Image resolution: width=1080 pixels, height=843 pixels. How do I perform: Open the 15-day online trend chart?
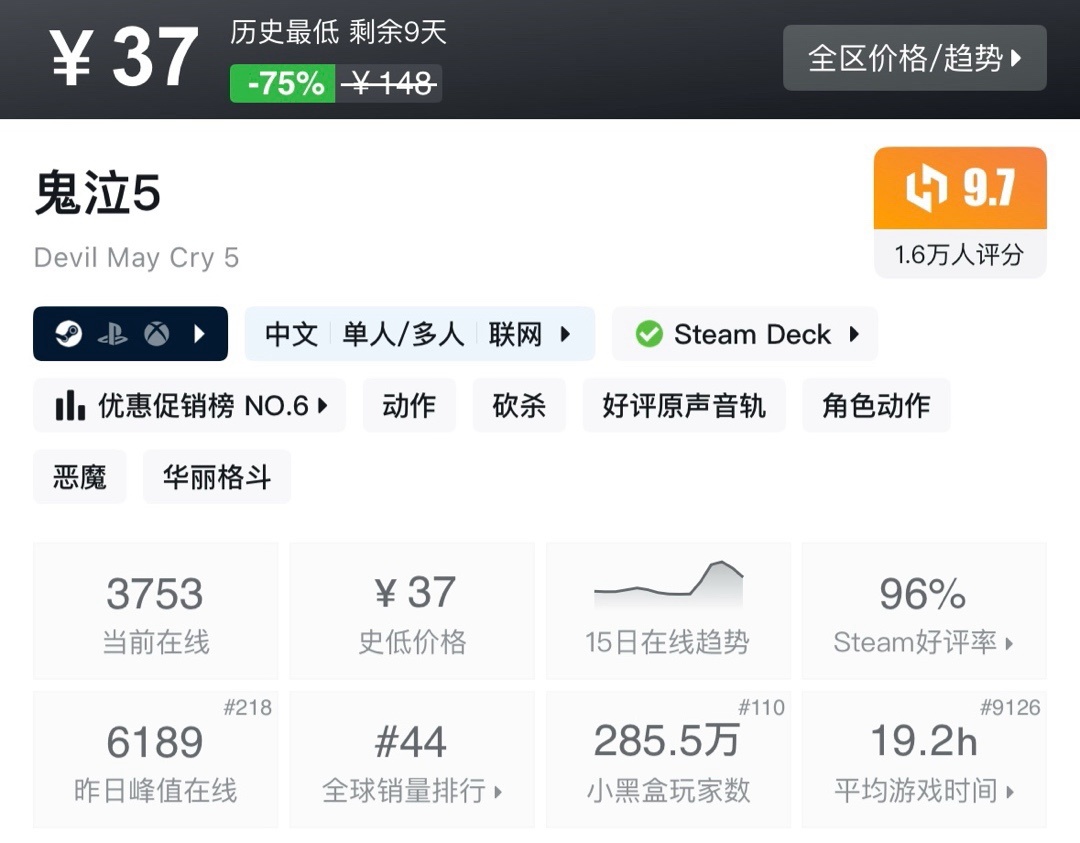coord(668,611)
